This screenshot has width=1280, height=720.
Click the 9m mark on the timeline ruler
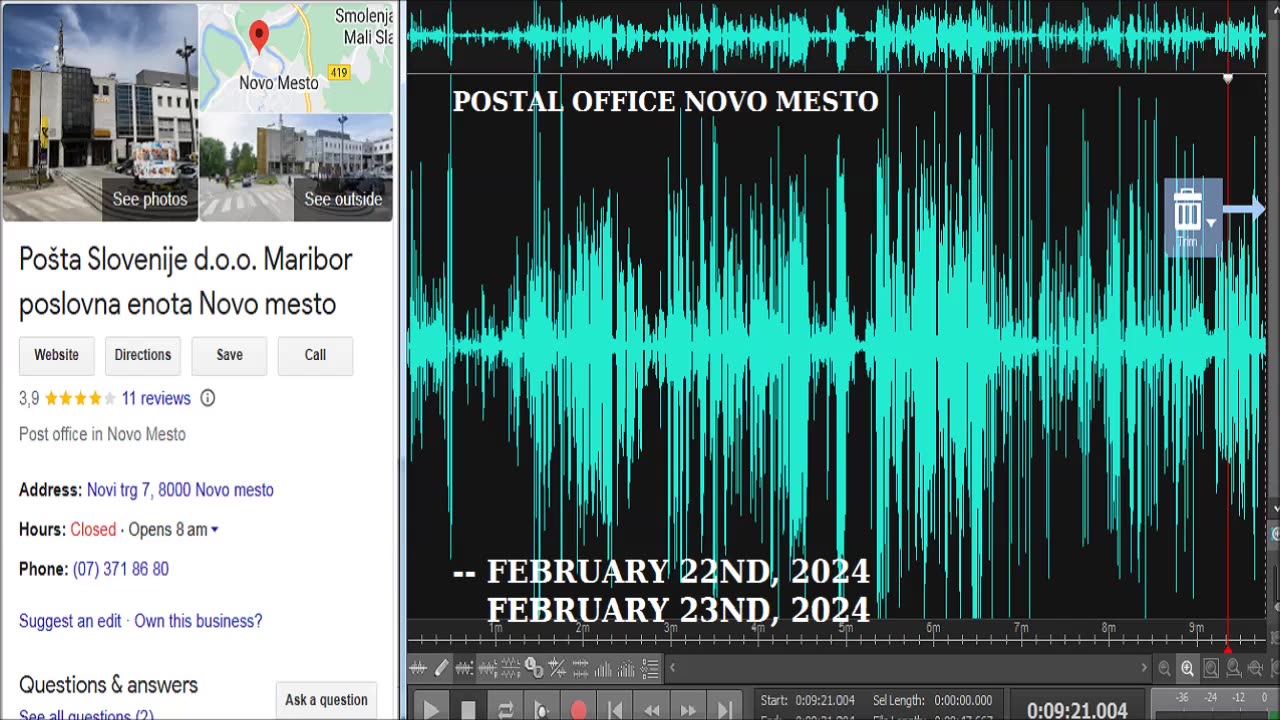pos(1196,628)
